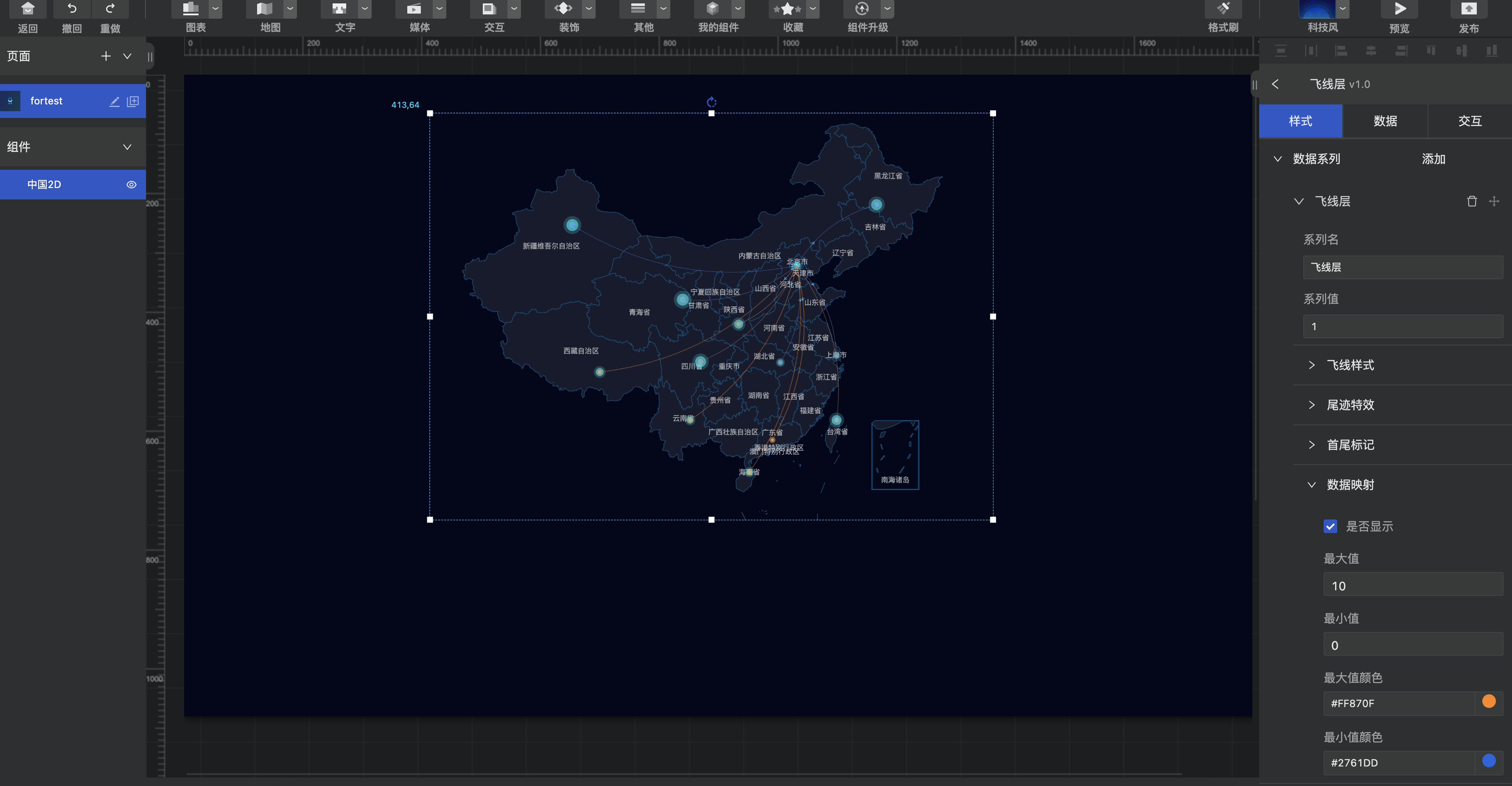Align top using the alignment icon

tap(1431, 51)
